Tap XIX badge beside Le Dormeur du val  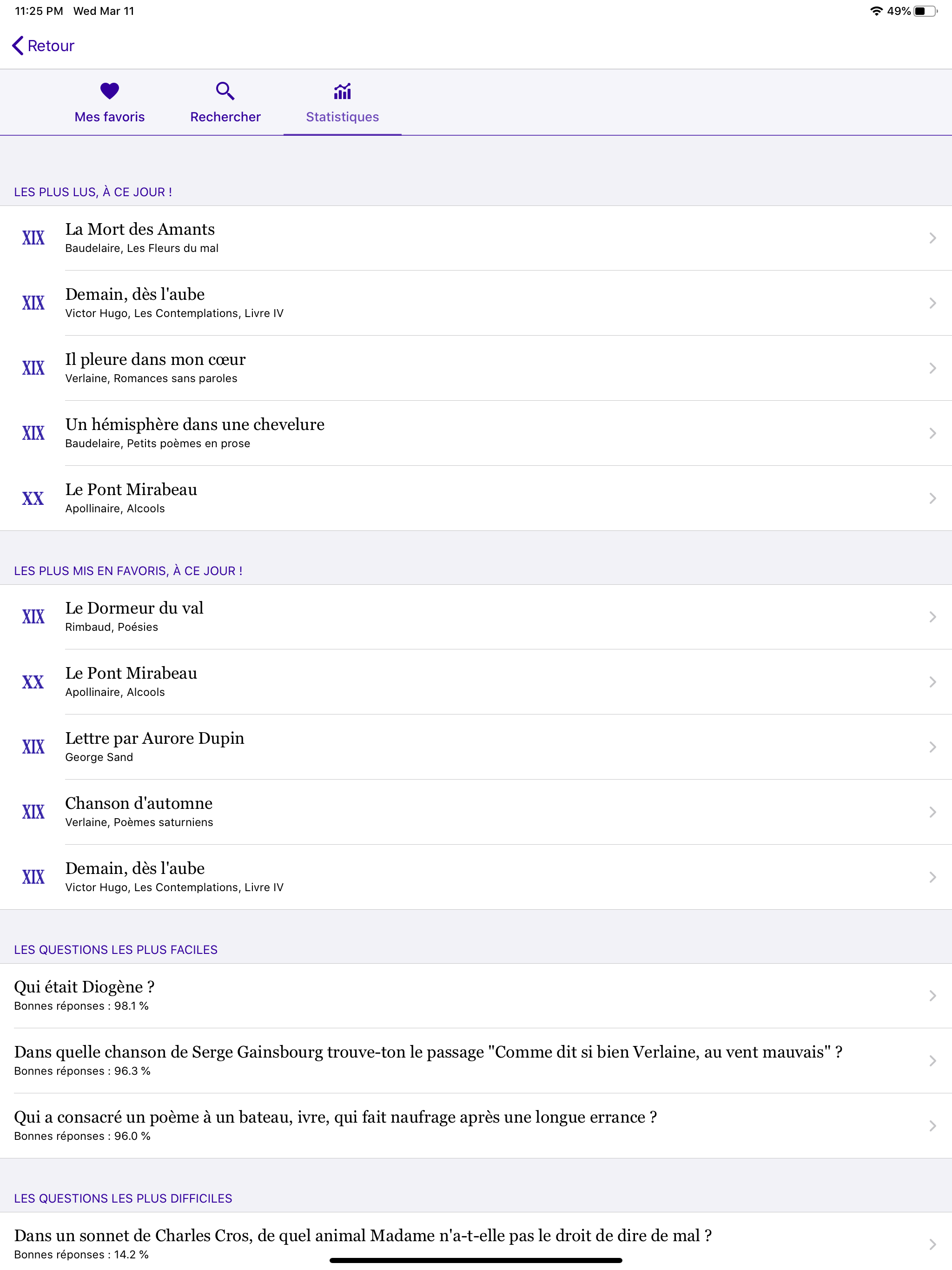(33, 616)
